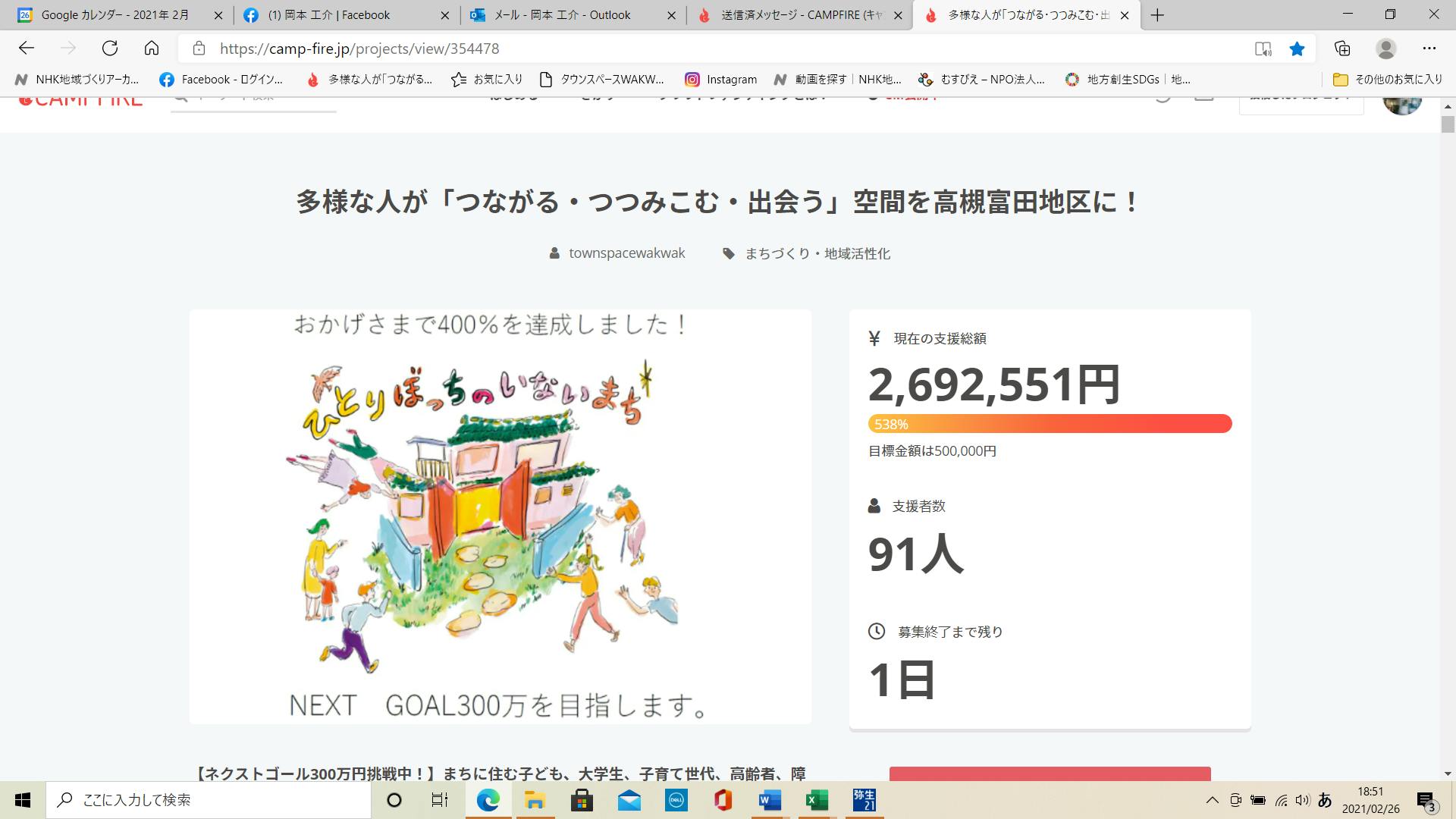The height and width of the screenshot is (819, 1456).
Task: Open the まちづくり・地域活性化 category link
Action: click(817, 253)
